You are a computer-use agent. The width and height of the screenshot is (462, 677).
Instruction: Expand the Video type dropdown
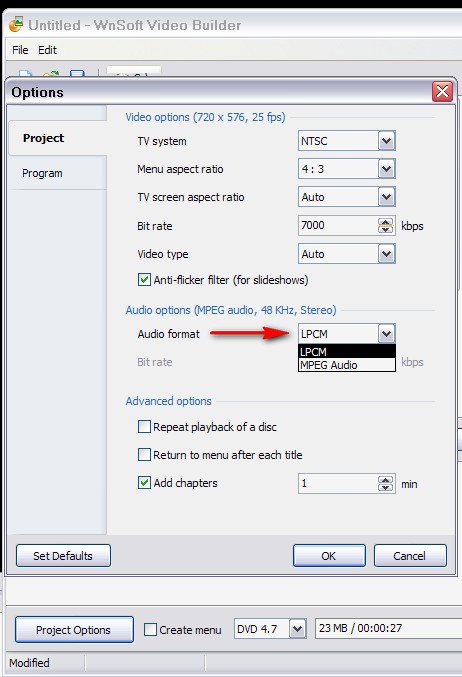(386, 254)
